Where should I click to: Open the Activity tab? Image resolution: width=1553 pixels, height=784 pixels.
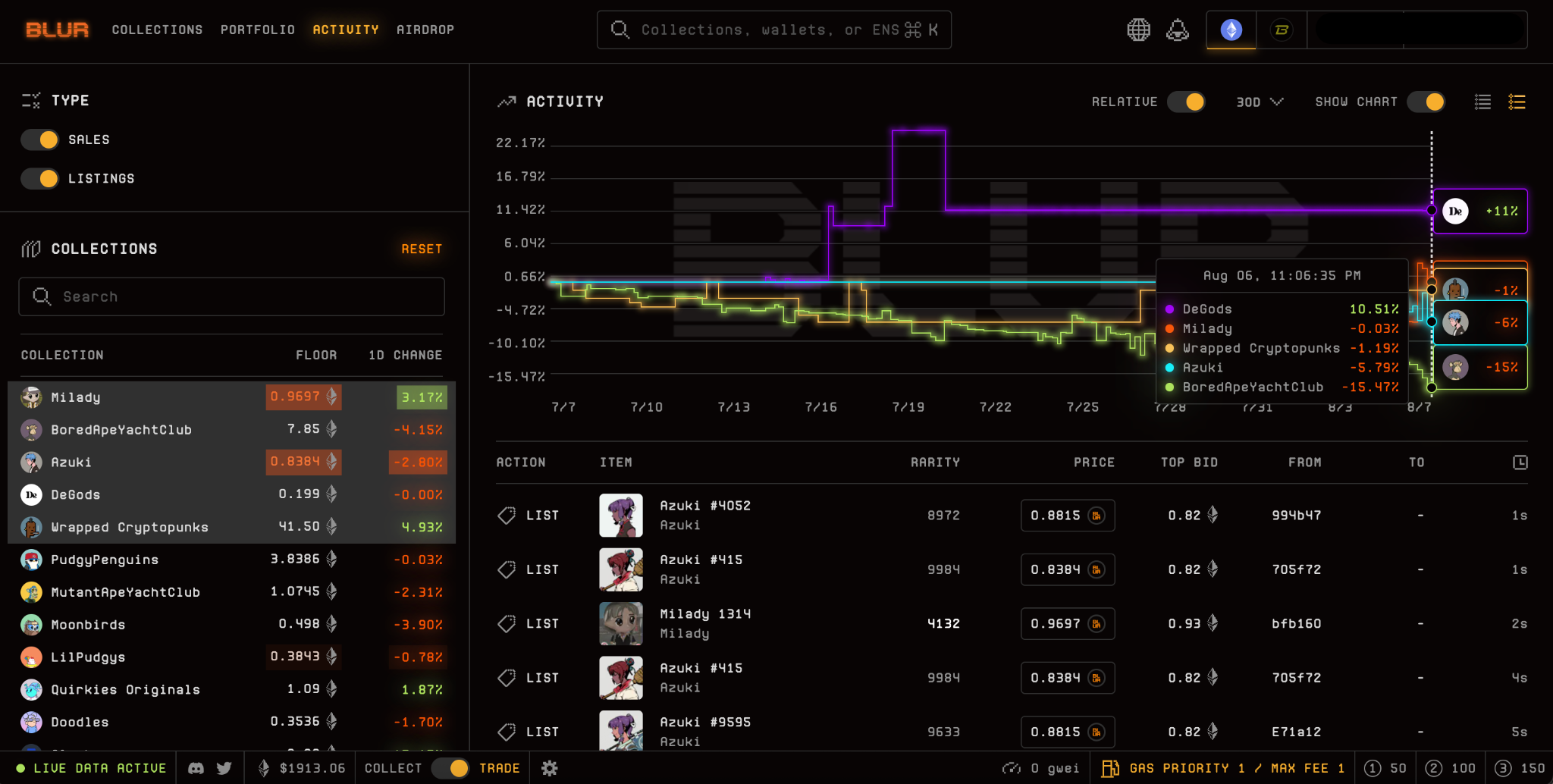click(x=346, y=30)
